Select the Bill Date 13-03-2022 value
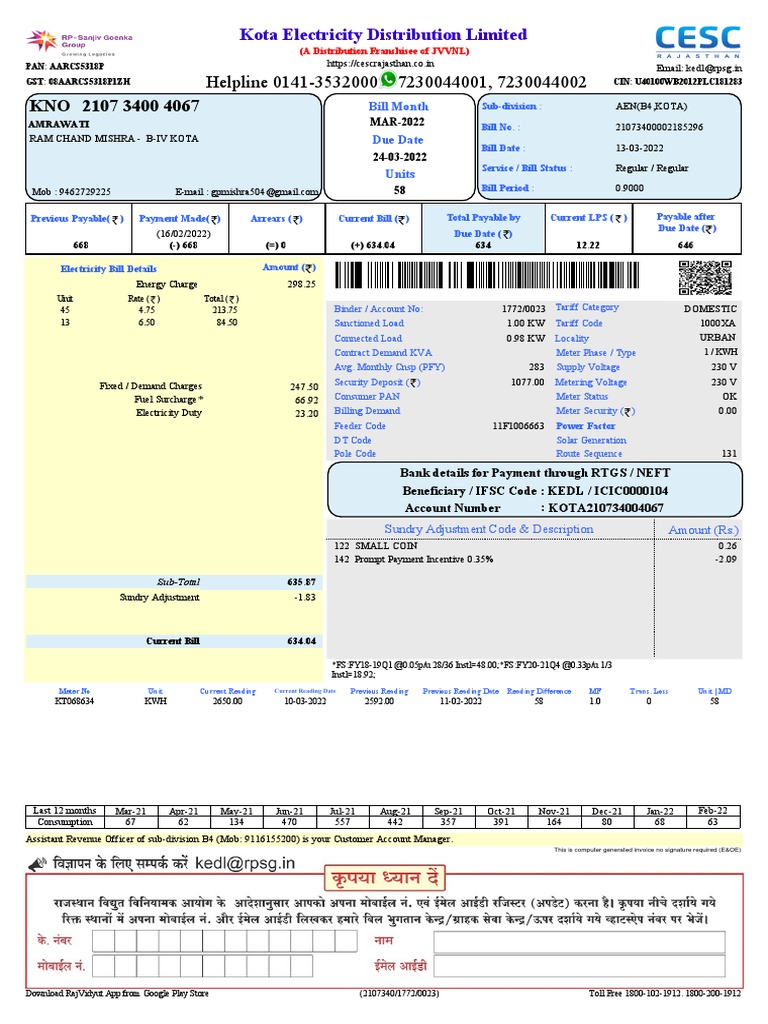Image resolution: width=768 pixels, height=1024 pixels. (x=639, y=148)
